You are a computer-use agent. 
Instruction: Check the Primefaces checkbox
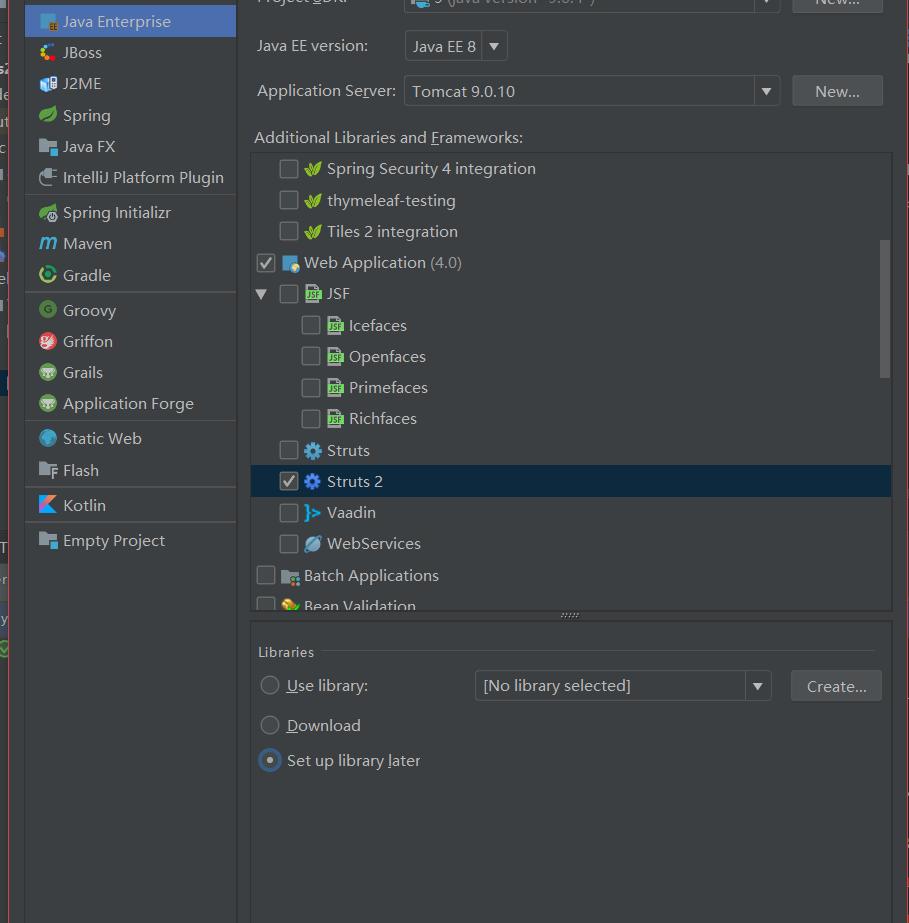(311, 387)
